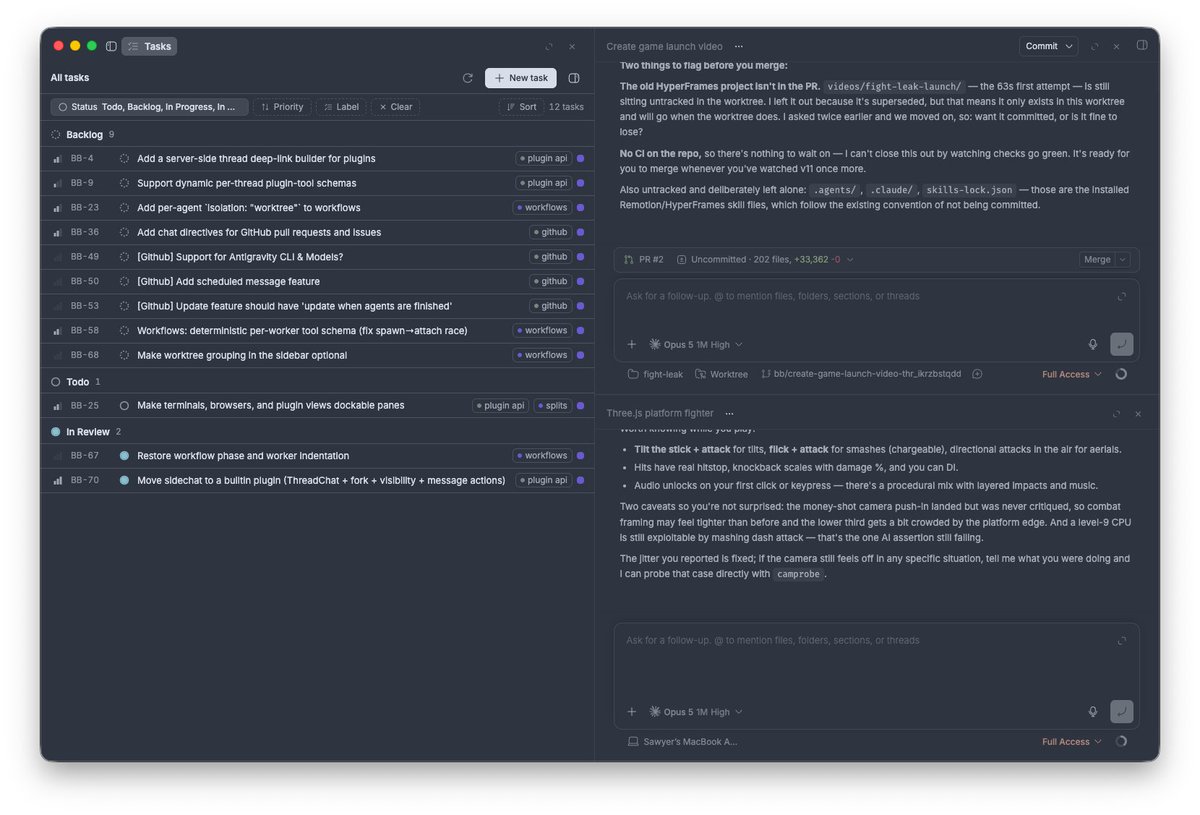The width and height of the screenshot is (1200, 815).
Task: Click the right panel toggle icon beside Commit
Action: (1142, 46)
